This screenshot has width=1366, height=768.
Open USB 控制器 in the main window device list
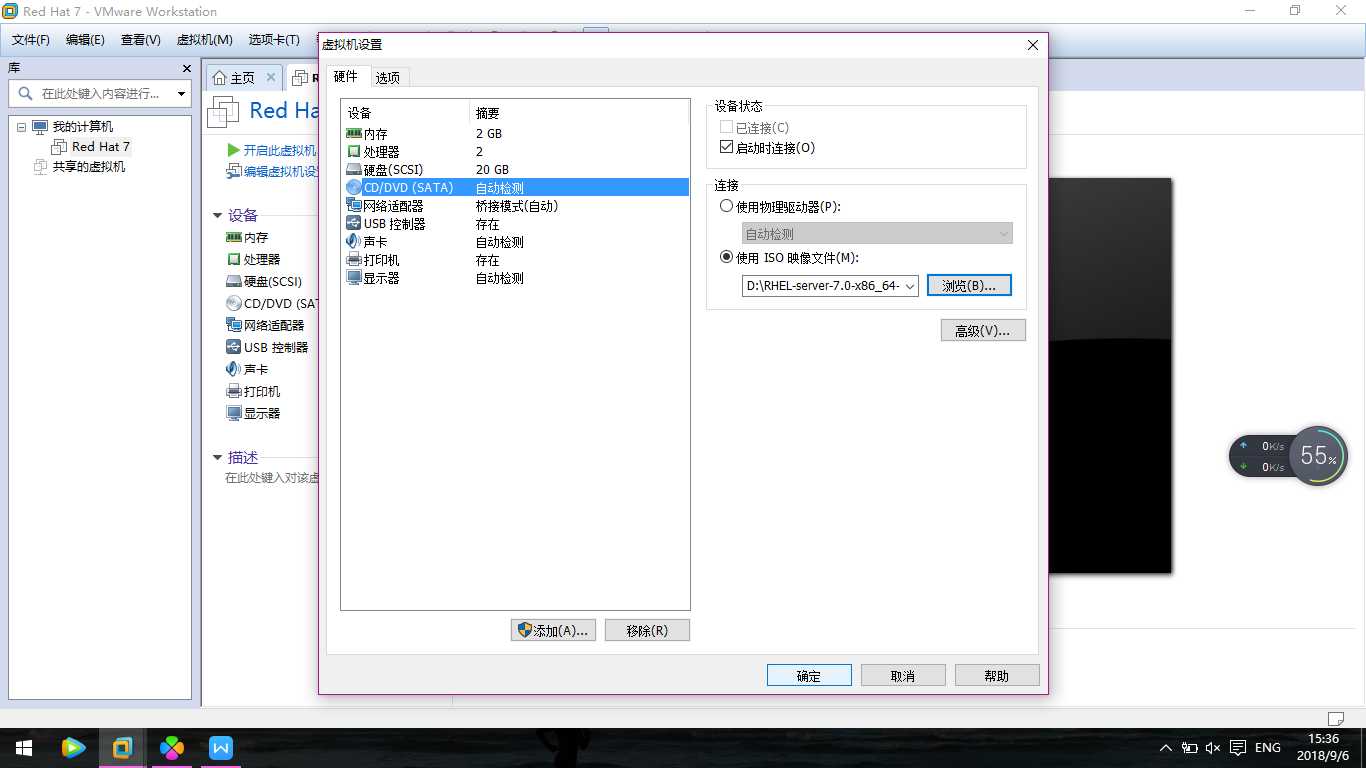tap(267, 348)
